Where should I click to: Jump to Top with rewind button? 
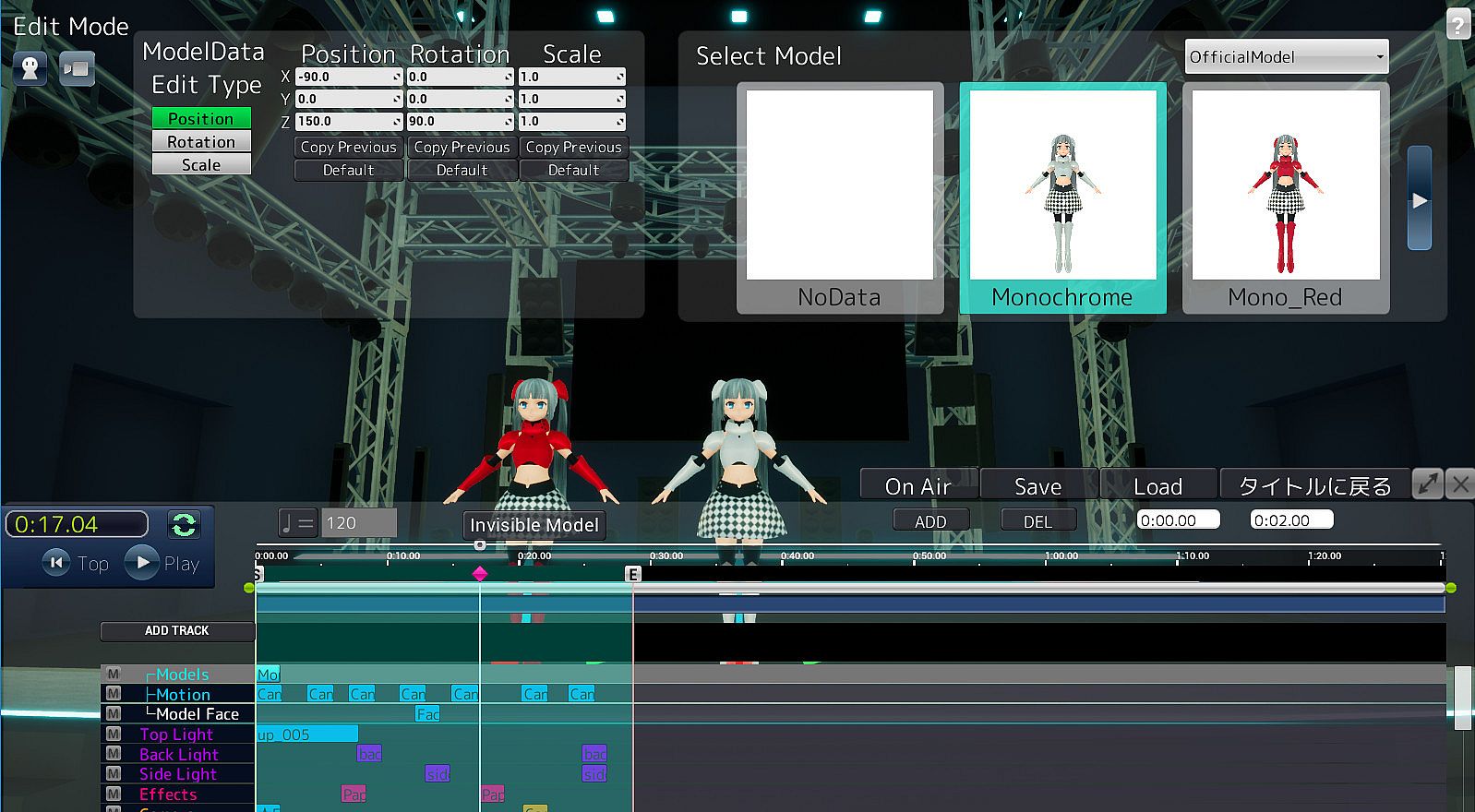(x=56, y=562)
